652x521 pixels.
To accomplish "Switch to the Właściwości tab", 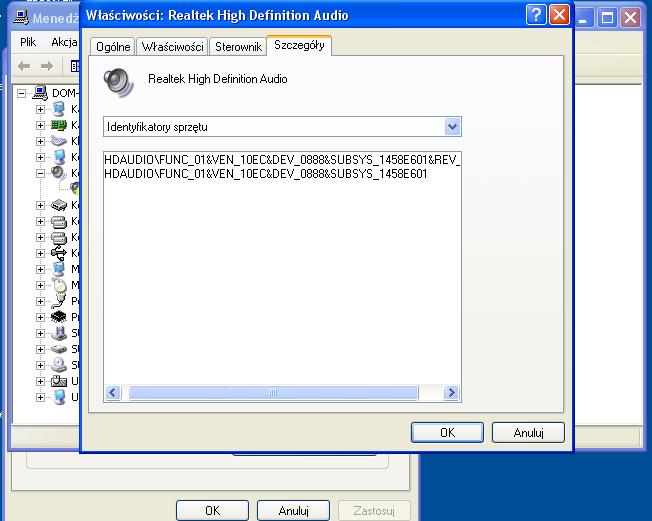I will [x=172, y=47].
